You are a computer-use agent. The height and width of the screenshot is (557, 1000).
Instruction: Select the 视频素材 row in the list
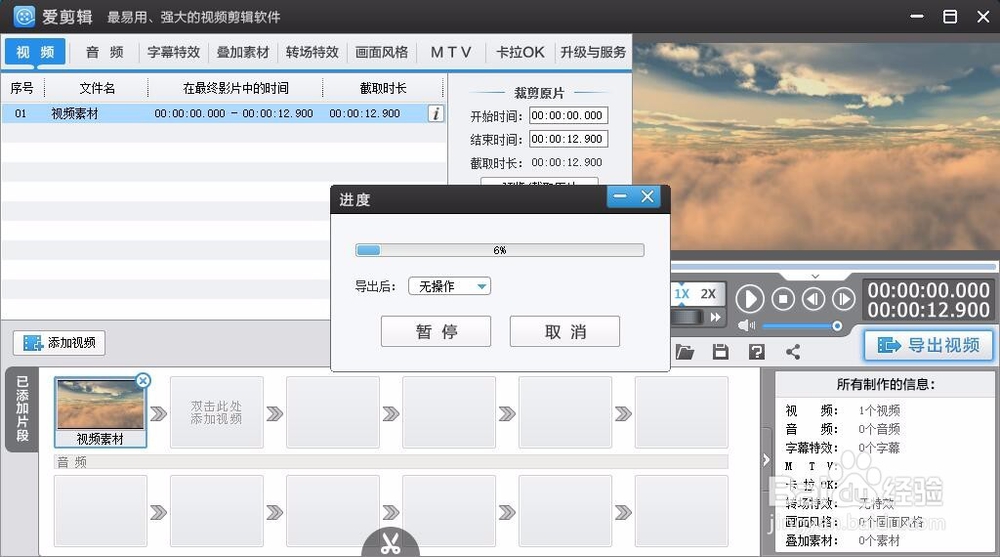pos(223,114)
